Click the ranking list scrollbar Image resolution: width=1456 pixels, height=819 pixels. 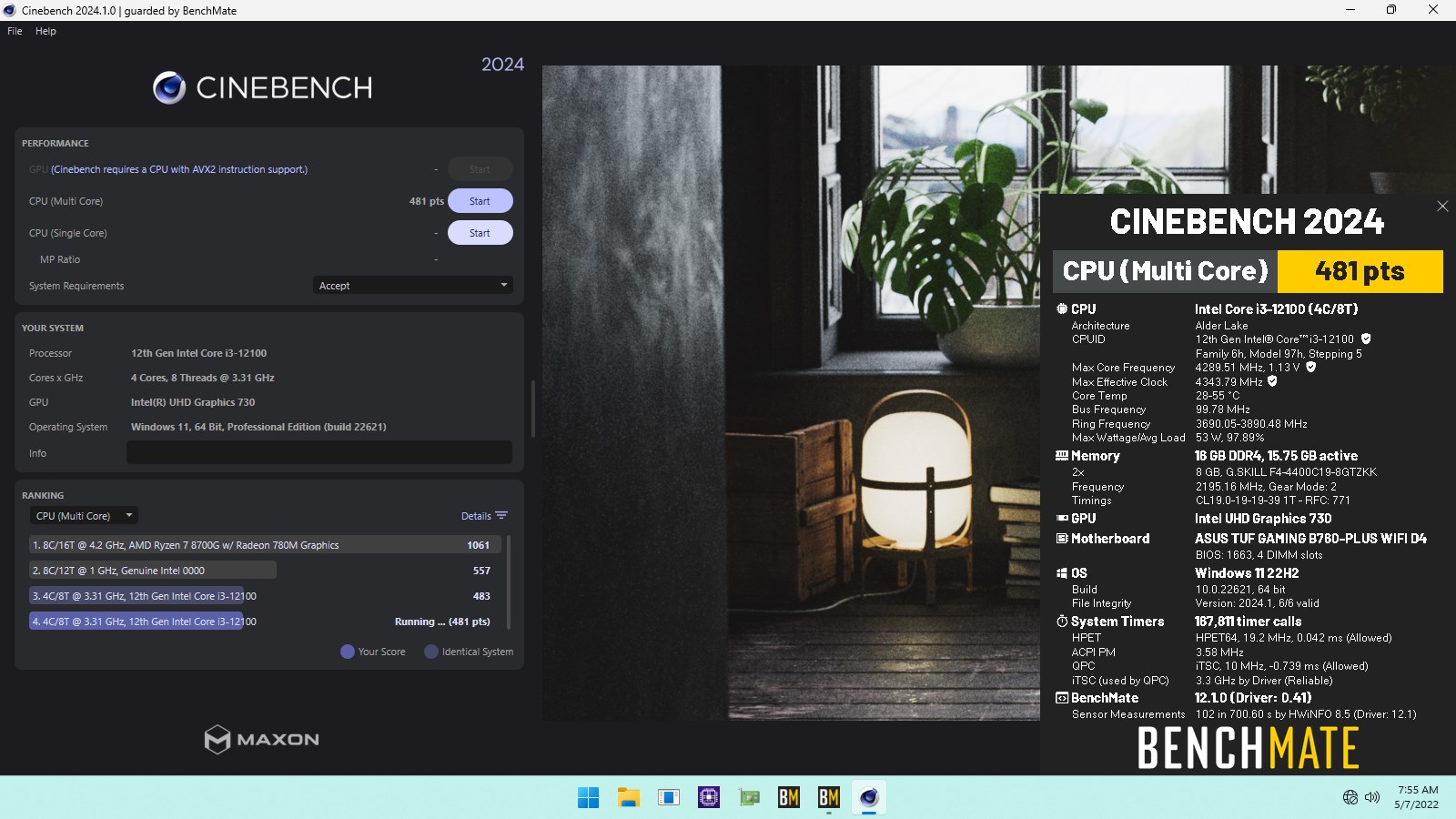tap(509, 582)
